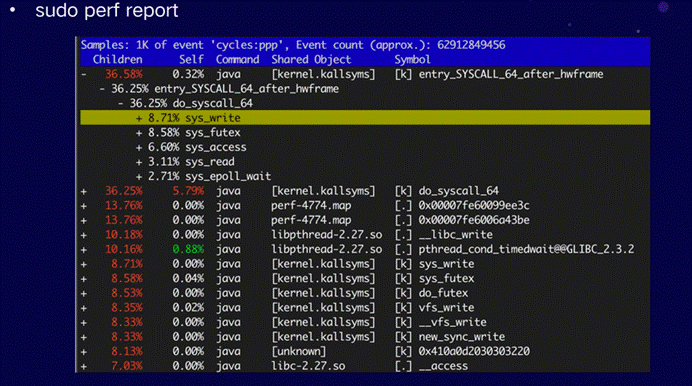Select the new_sync_write kernel row

pos(365,337)
